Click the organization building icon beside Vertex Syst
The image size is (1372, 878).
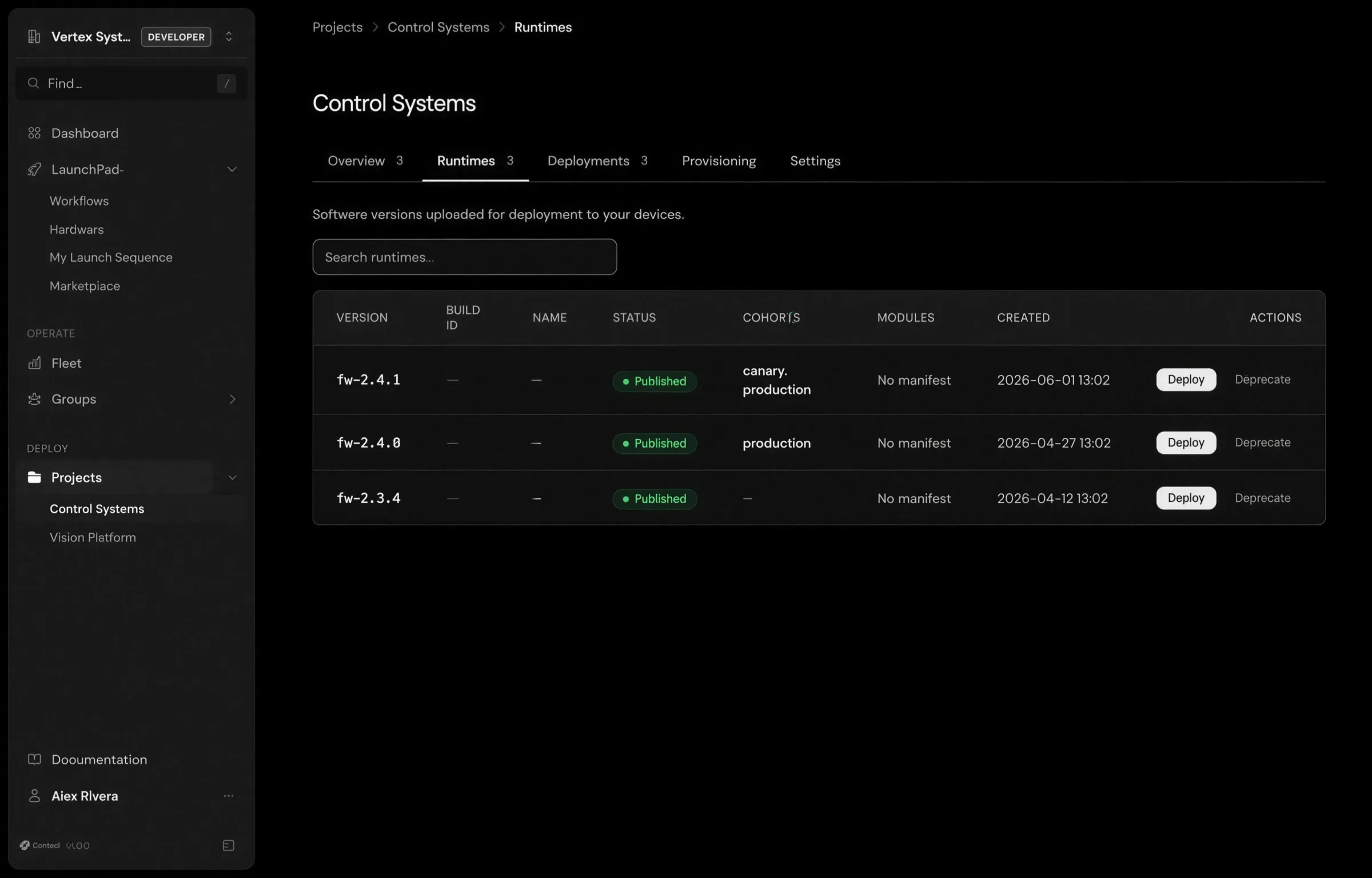34,37
